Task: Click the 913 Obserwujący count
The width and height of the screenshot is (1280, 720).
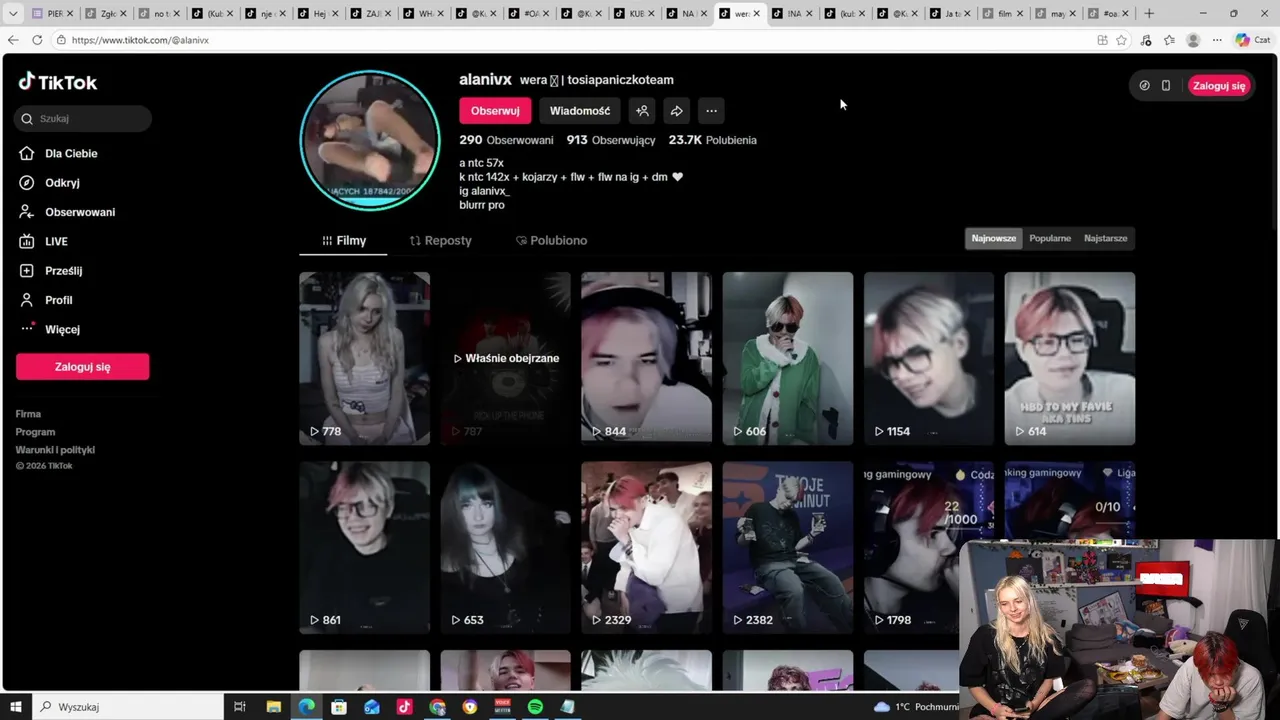Action: (611, 140)
